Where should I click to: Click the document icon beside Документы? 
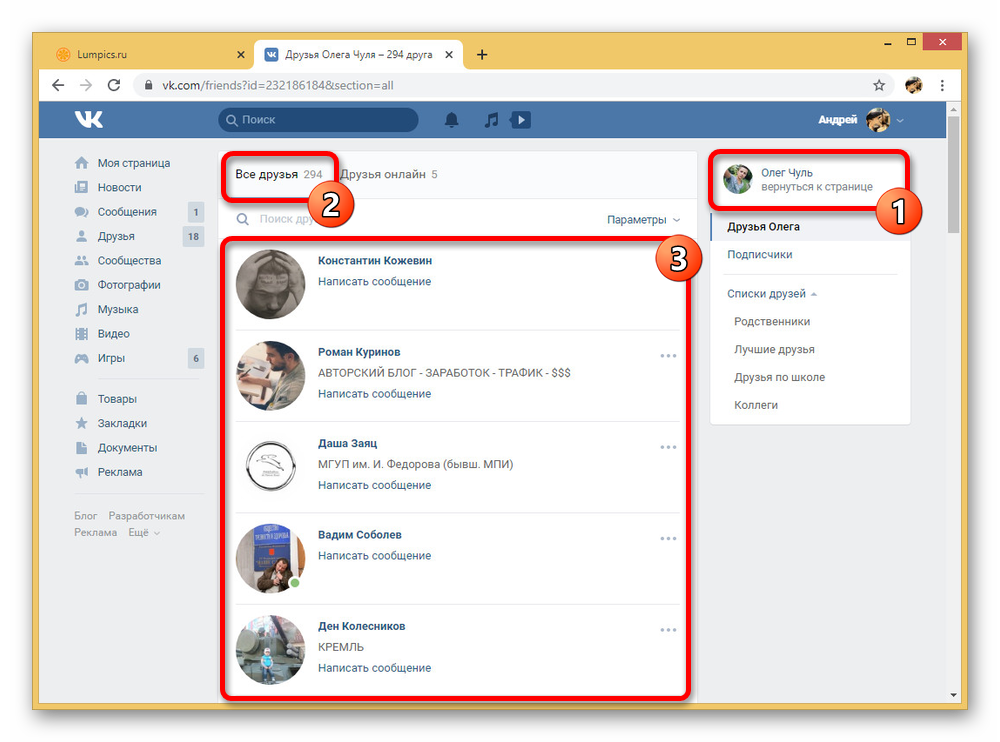point(82,447)
